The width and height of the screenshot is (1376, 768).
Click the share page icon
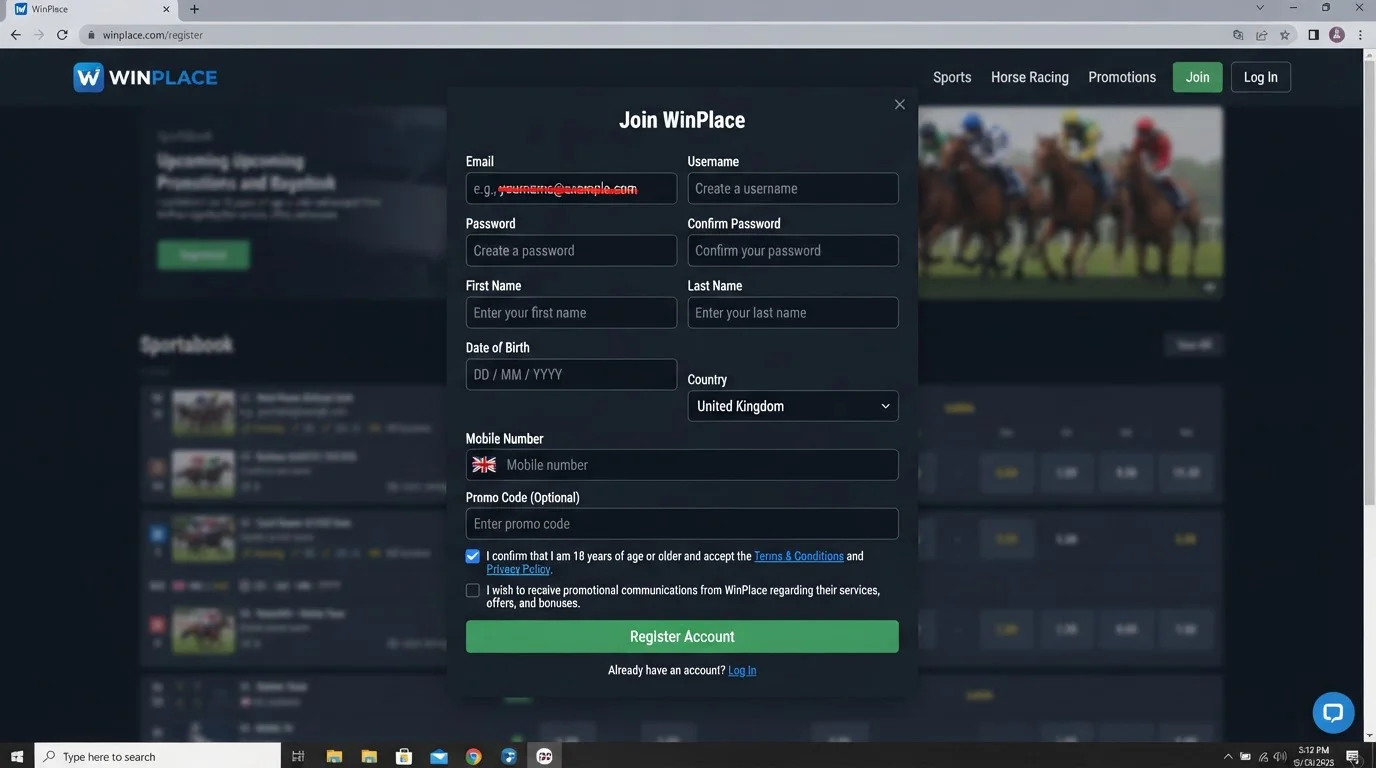tap(1261, 35)
